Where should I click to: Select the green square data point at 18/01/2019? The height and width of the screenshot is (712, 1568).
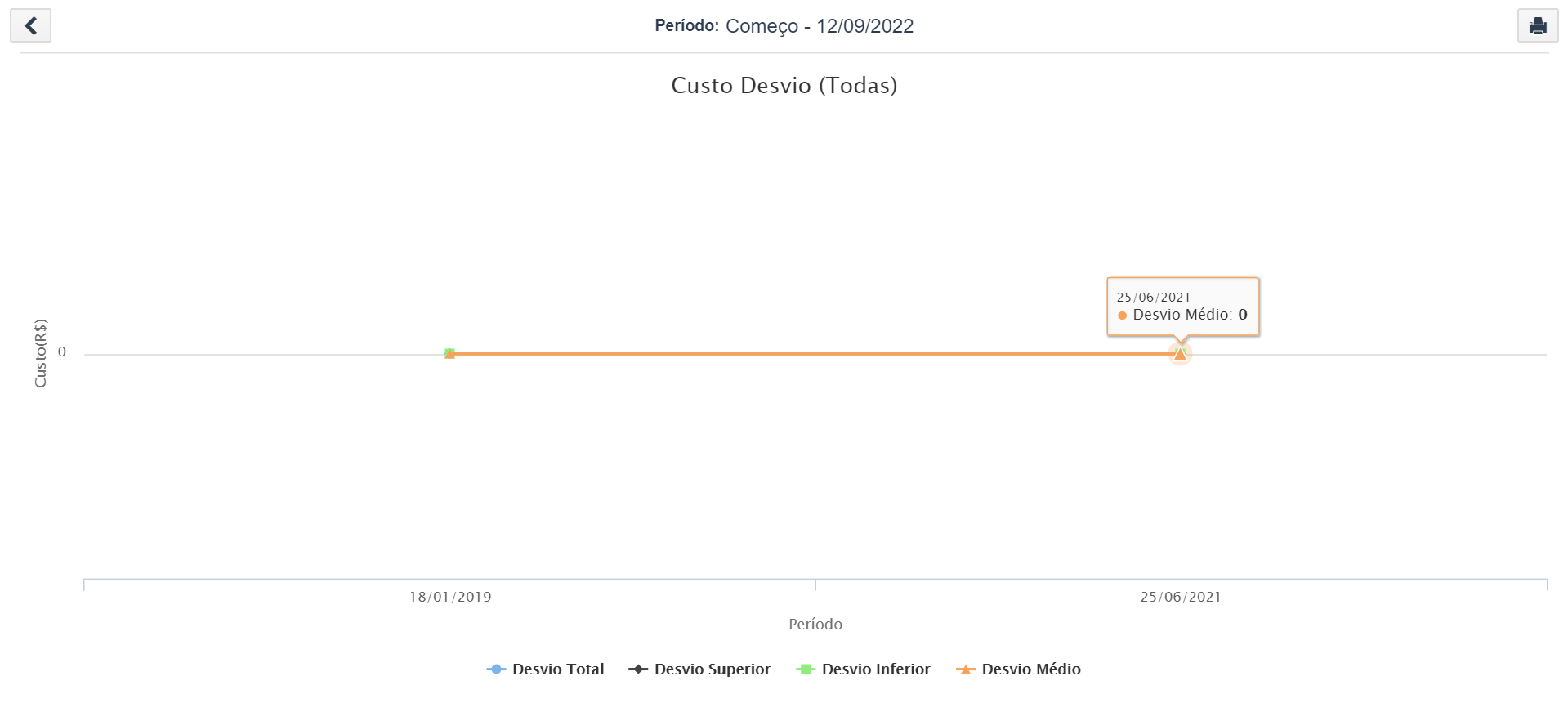449,353
